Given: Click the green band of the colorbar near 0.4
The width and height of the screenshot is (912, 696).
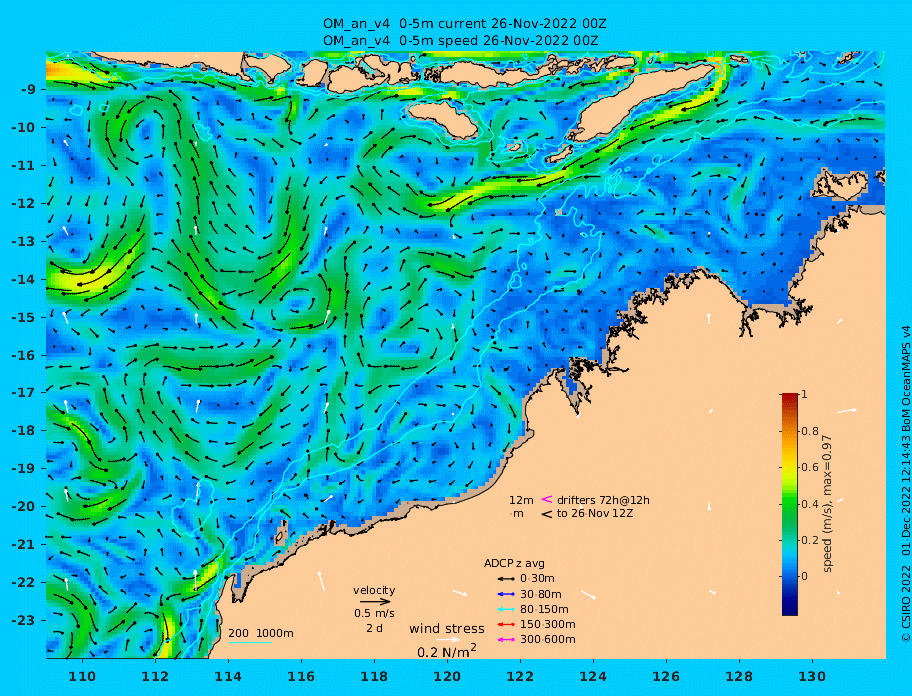Looking at the screenshot, I should (790, 504).
